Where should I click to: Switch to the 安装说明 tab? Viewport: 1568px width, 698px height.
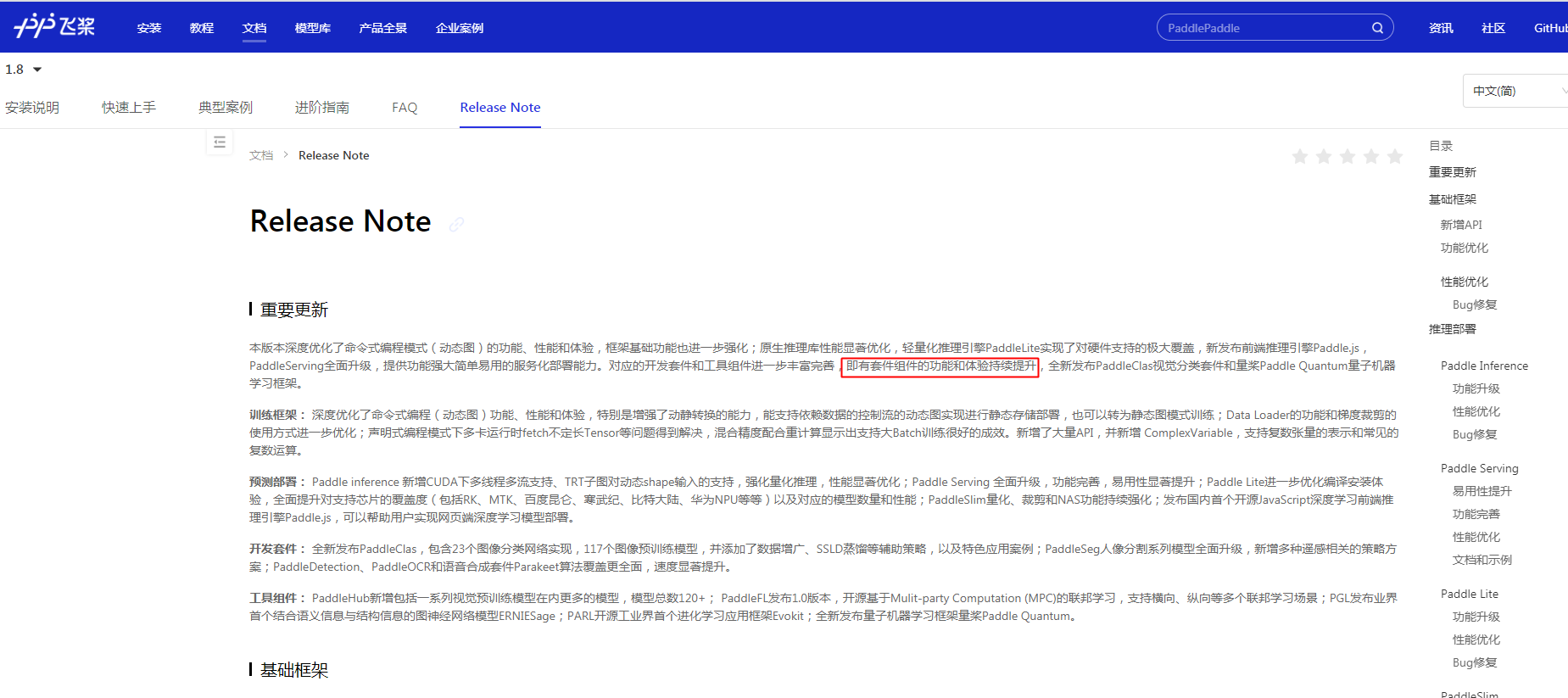tap(32, 108)
